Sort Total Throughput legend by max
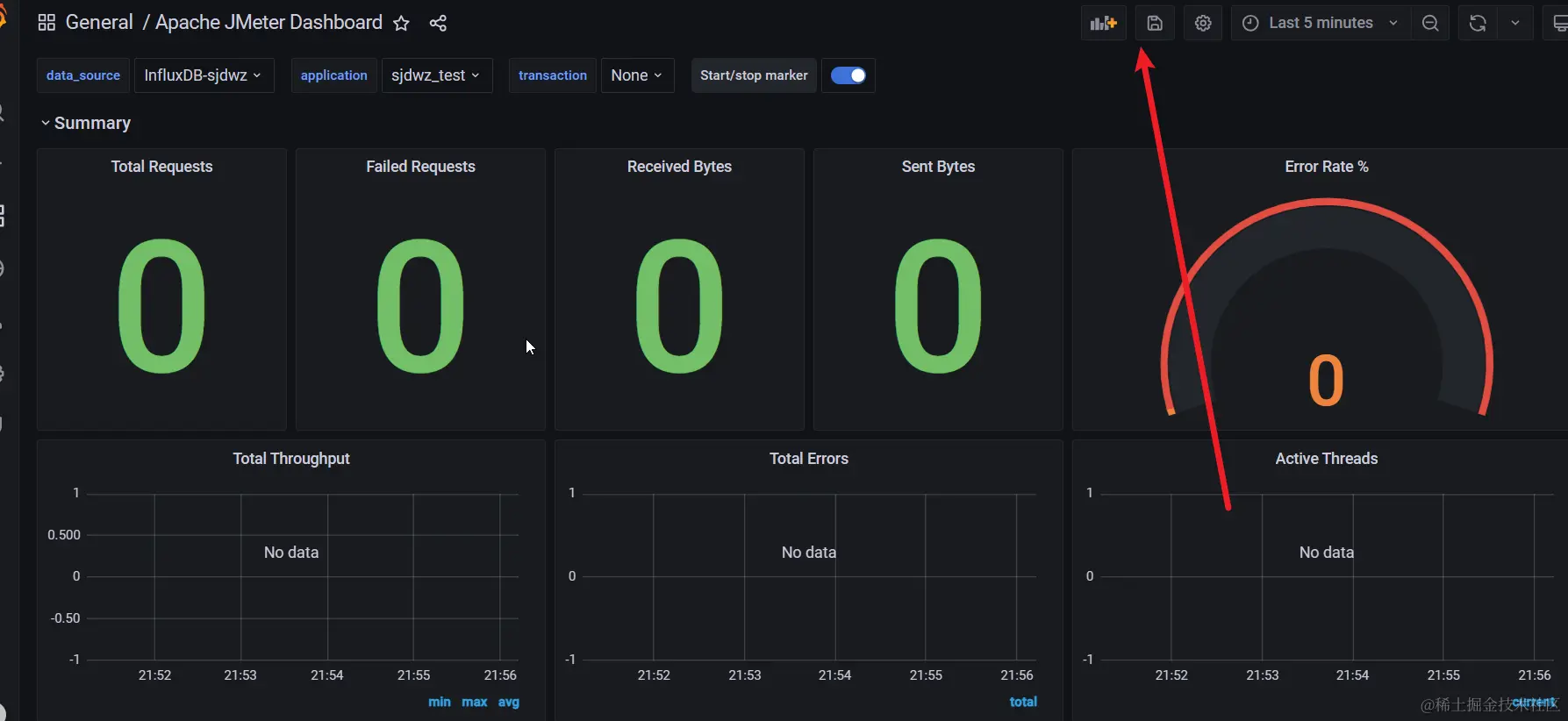Viewport: 1568px width, 721px height. [x=475, y=702]
